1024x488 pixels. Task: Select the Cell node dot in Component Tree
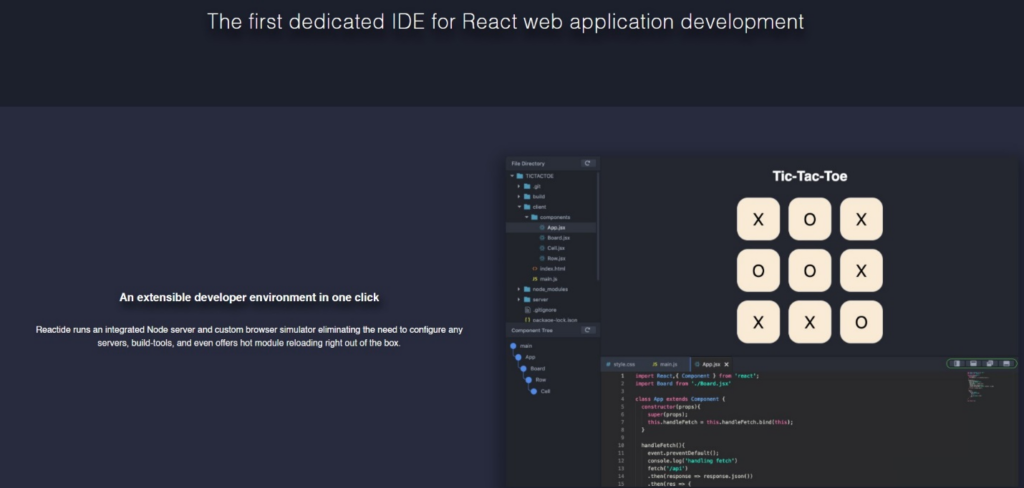tap(534, 391)
